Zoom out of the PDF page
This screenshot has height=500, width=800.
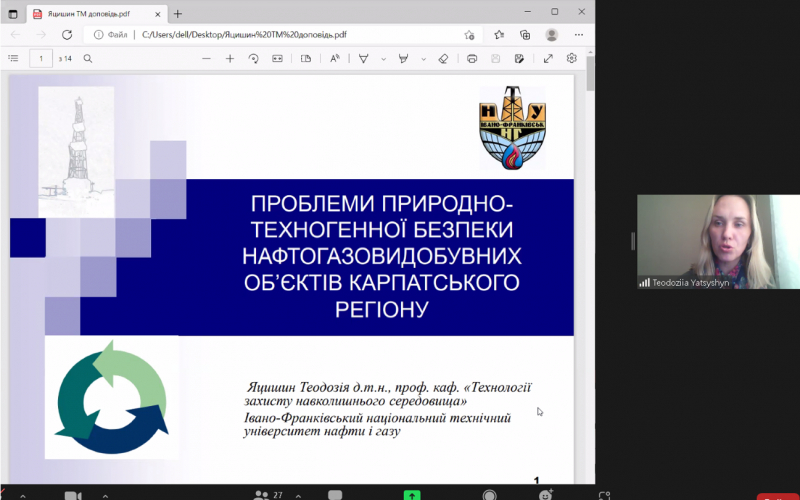206,59
